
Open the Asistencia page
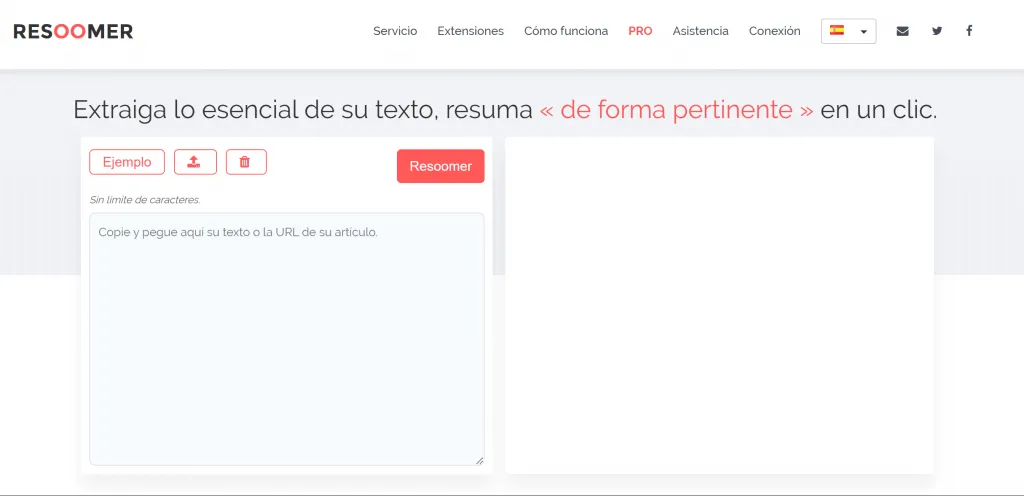click(701, 31)
